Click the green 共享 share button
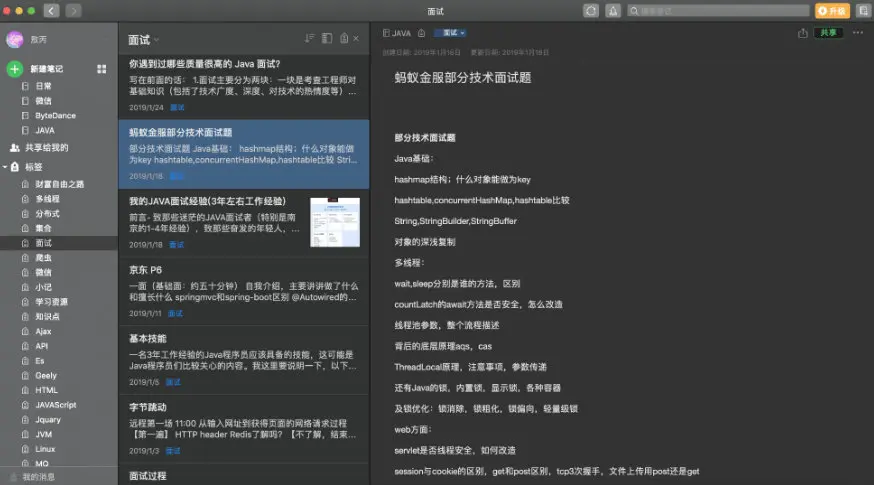This screenshot has width=874, height=485. [x=828, y=33]
